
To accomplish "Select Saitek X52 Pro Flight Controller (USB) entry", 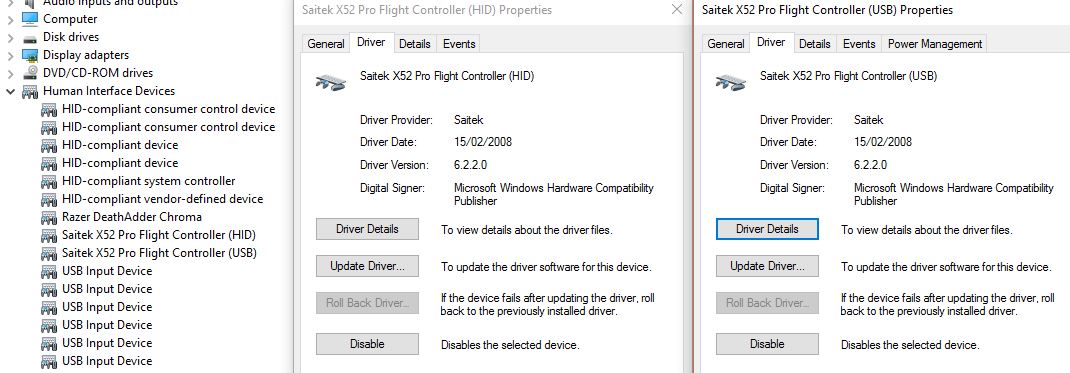I will [x=159, y=253].
